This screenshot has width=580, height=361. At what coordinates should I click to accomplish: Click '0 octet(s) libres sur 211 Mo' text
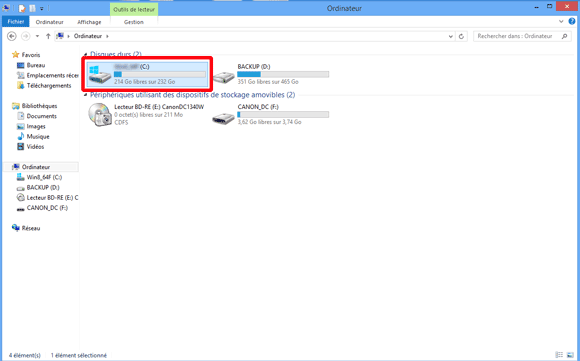pos(148,115)
